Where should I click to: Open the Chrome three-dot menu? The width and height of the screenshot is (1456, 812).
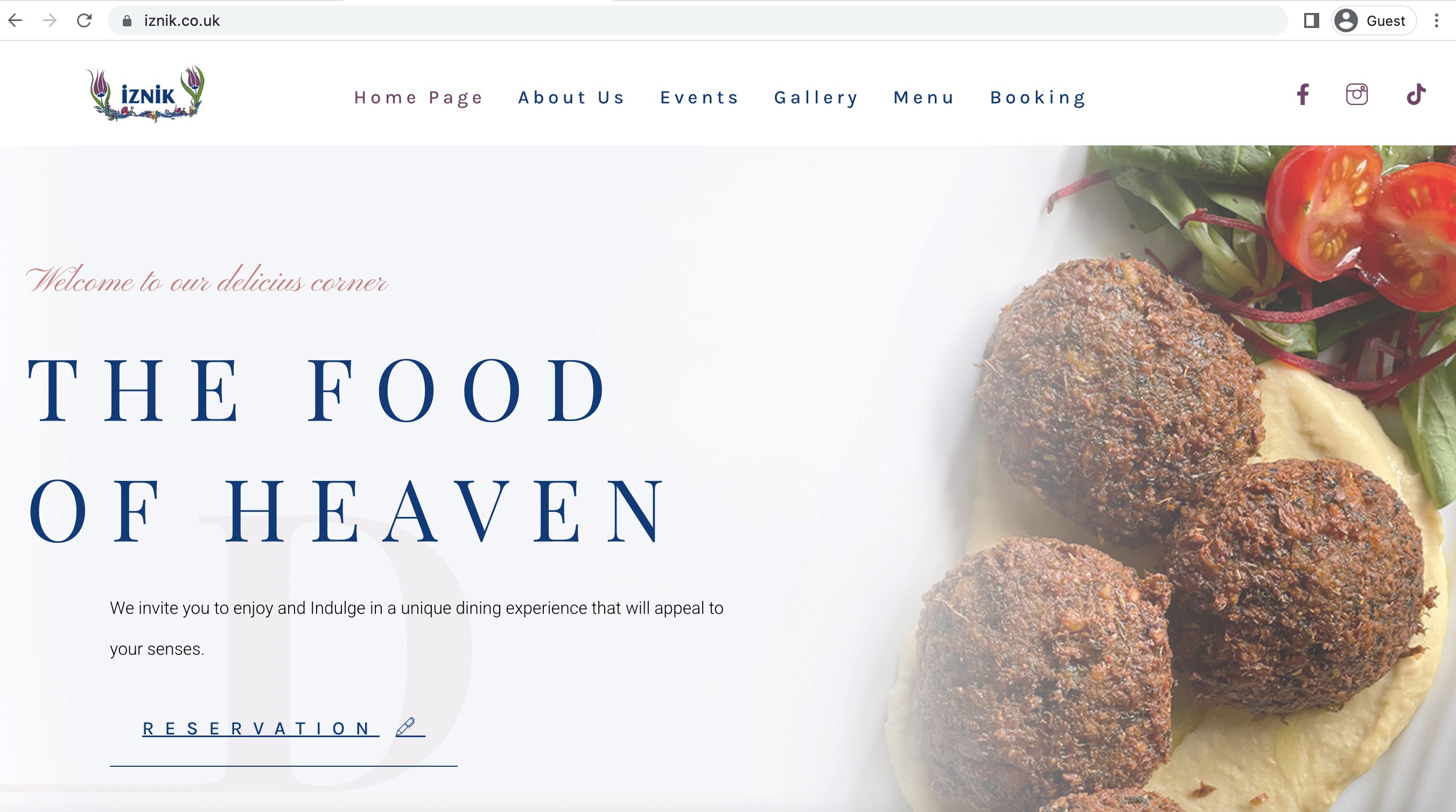point(1436,21)
